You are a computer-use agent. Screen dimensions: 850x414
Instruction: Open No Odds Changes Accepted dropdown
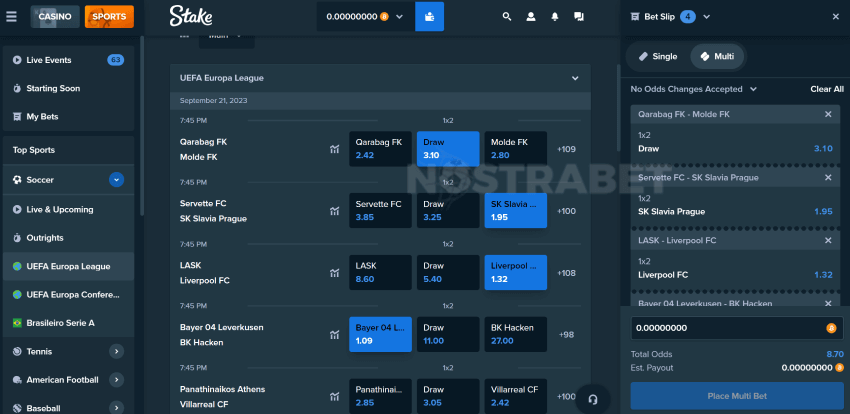click(693, 89)
